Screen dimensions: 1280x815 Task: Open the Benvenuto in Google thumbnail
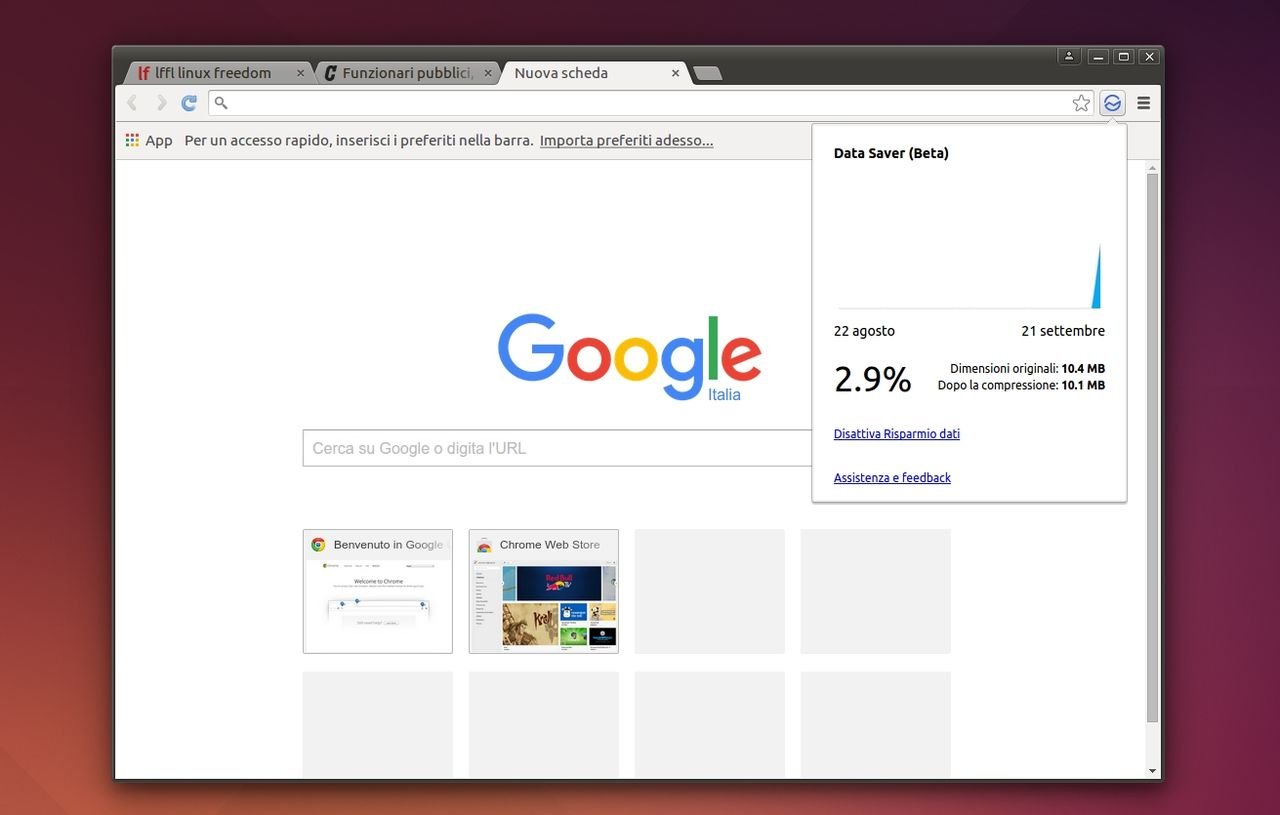point(377,592)
